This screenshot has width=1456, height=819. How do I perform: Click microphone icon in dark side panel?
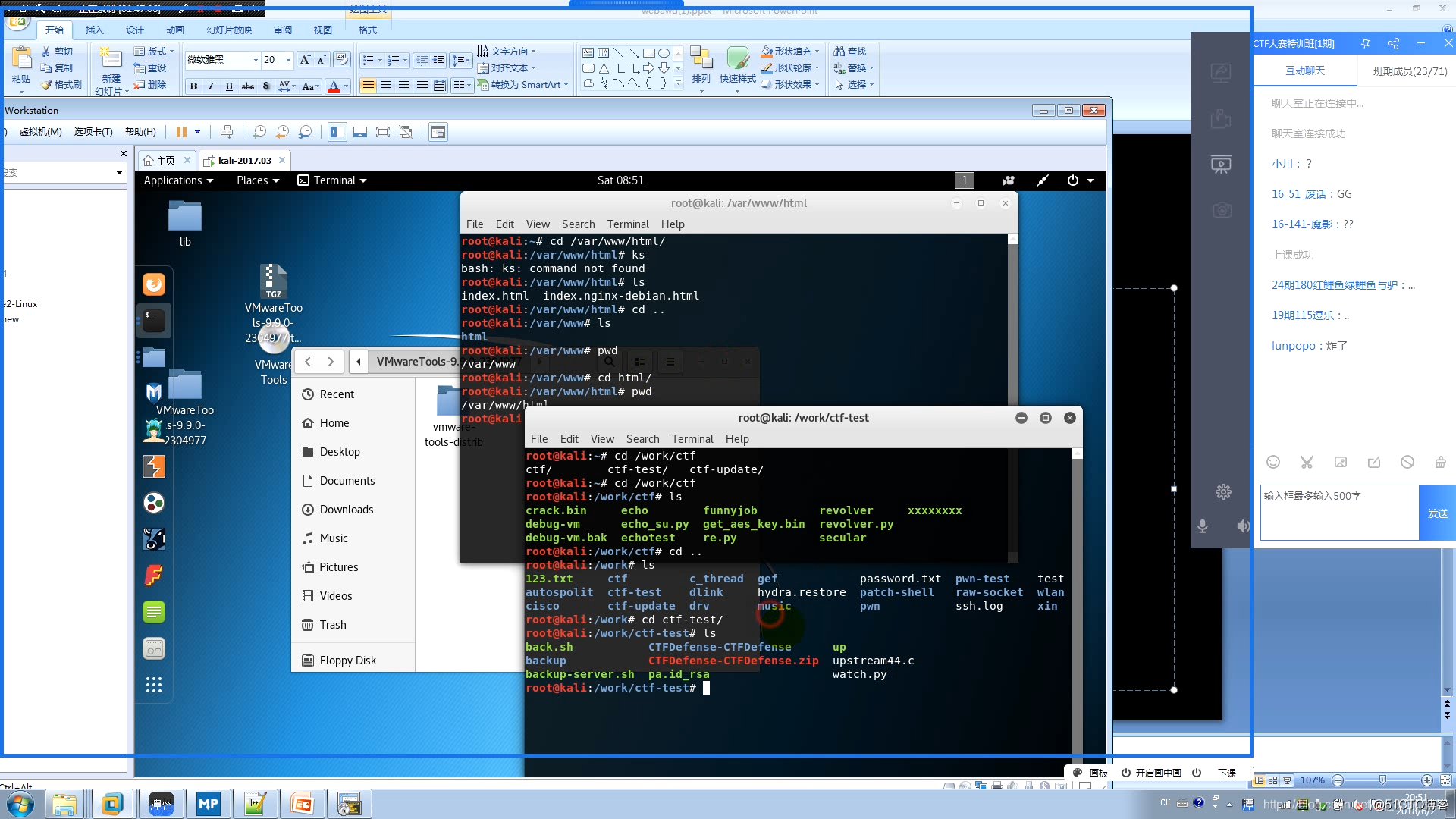pos(1202,526)
